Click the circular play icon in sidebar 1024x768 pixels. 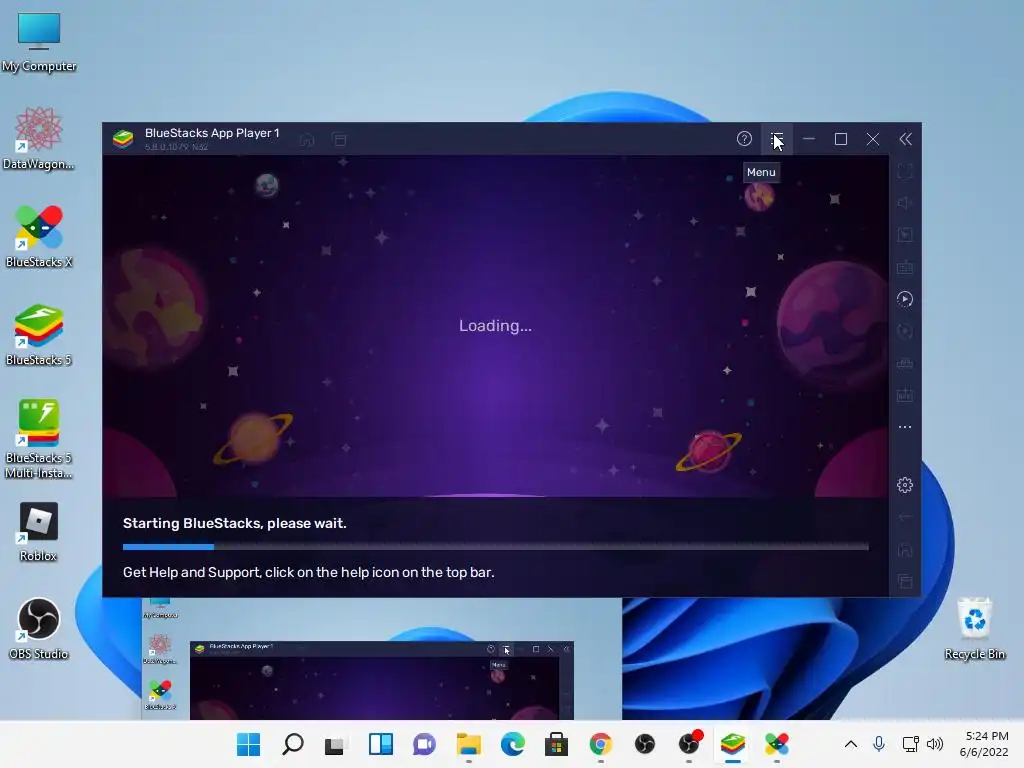click(x=904, y=299)
